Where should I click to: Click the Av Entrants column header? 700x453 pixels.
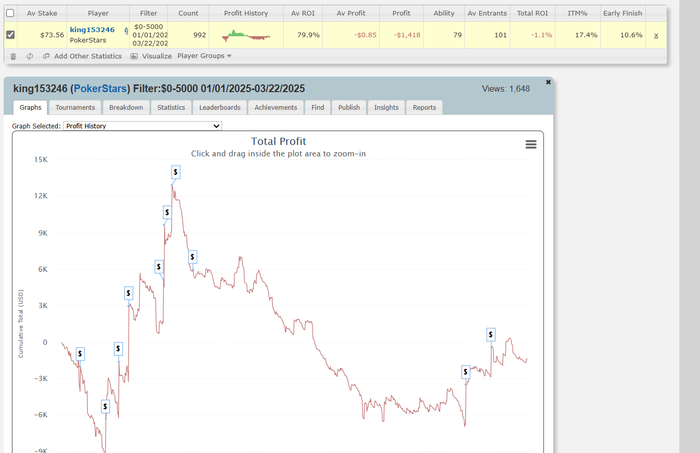pyautogui.click(x=487, y=13)
